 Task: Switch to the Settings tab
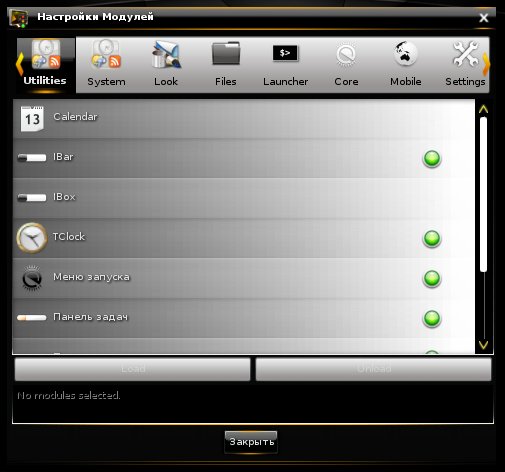(x=465, y=65)
